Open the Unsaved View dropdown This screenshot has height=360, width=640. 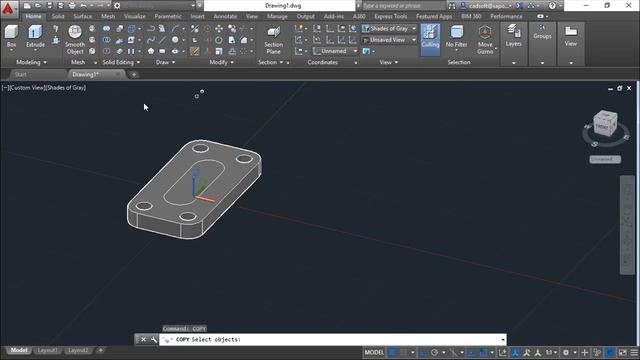(x=389, y=40)
